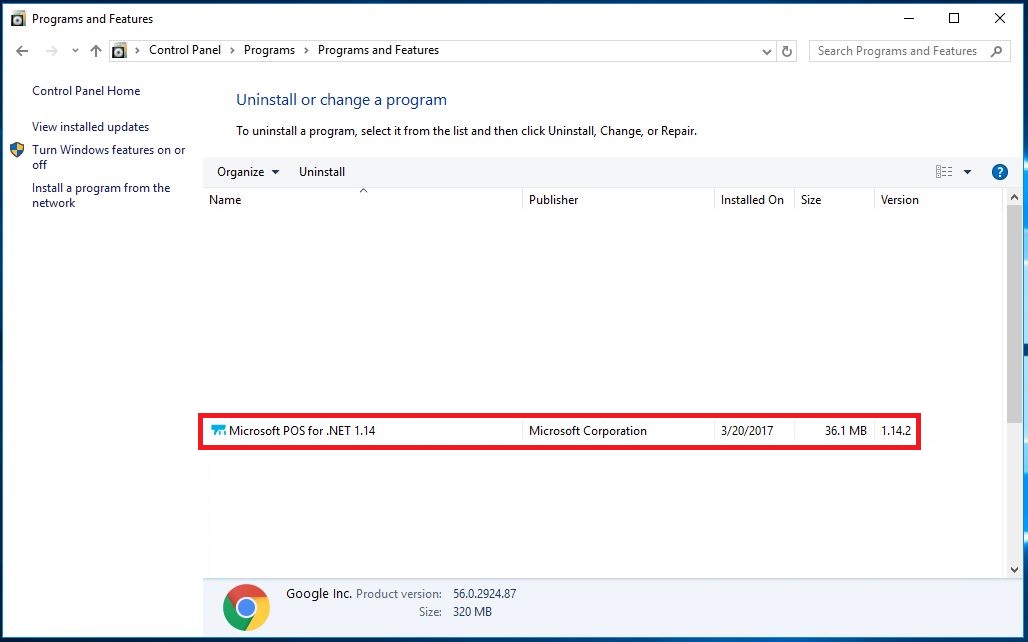Click the Google Chrome icon in details pane
The image size is (1028, 642).
pos(246,607)
